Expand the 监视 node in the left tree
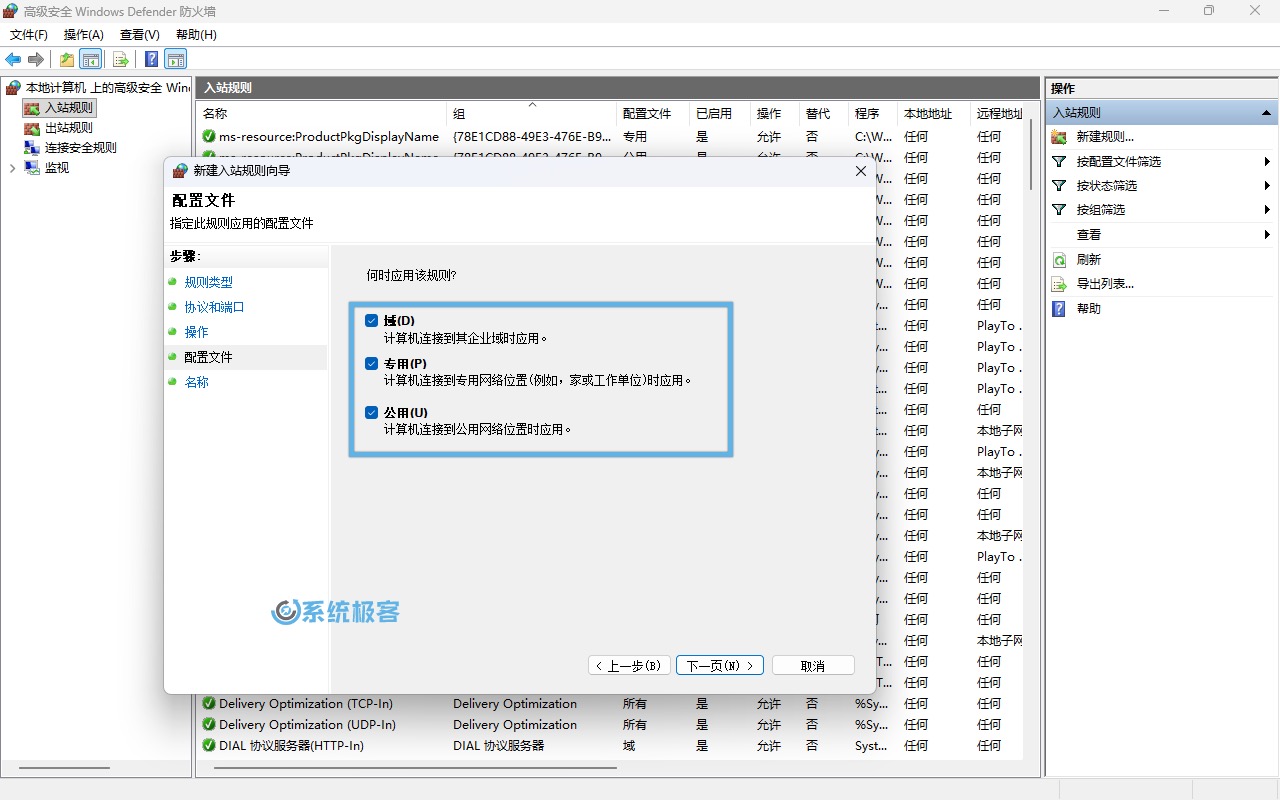The width and height of the screenshot is (1280, 800). pyautogui.click(x=11, y=167)
